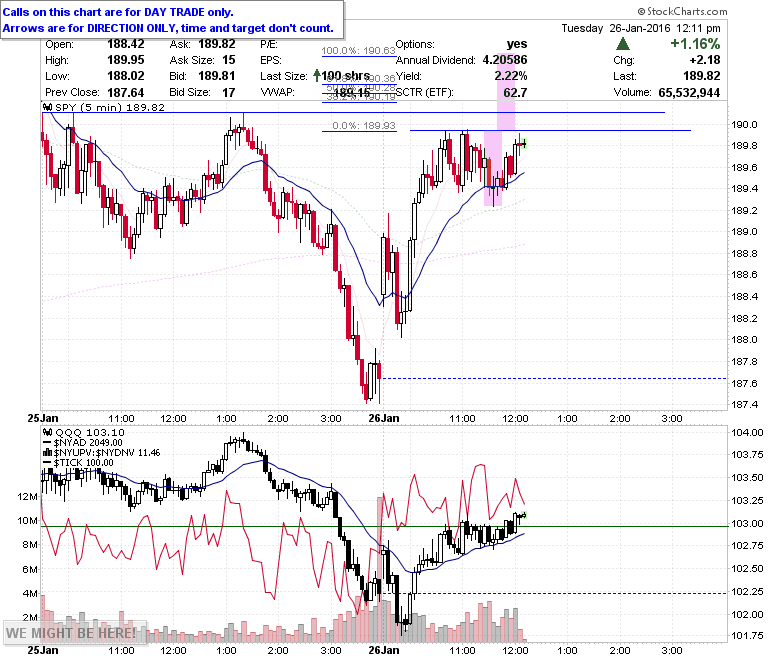780x659 pixels.
Task: Click the 190.0 price axis label
Action: (x=744, y=124)
